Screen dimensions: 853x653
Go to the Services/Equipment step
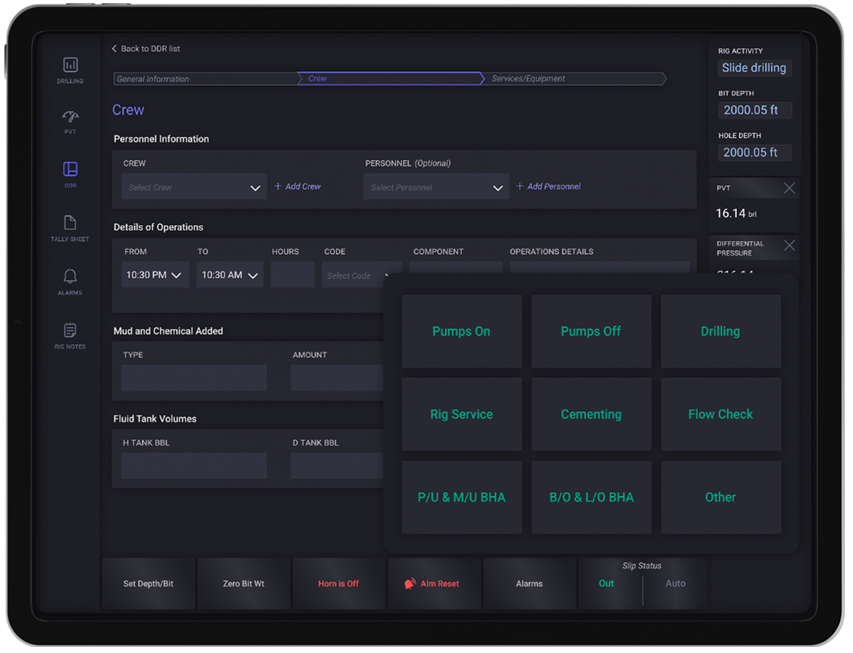coord(574,79)
